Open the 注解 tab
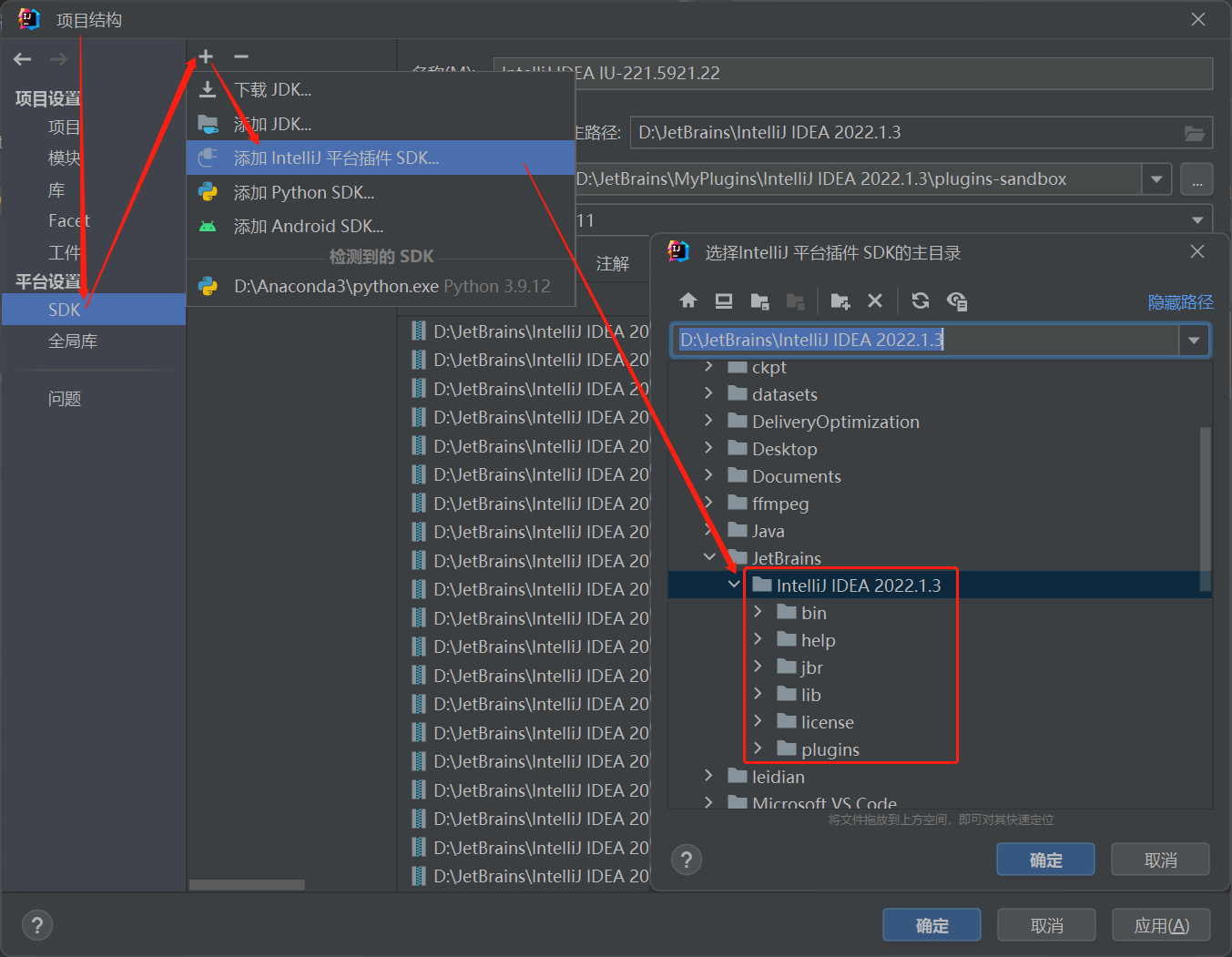Image resolution: width=1232 pixels, height=957 pixels. pyautogui.click(x=613, y=264)
